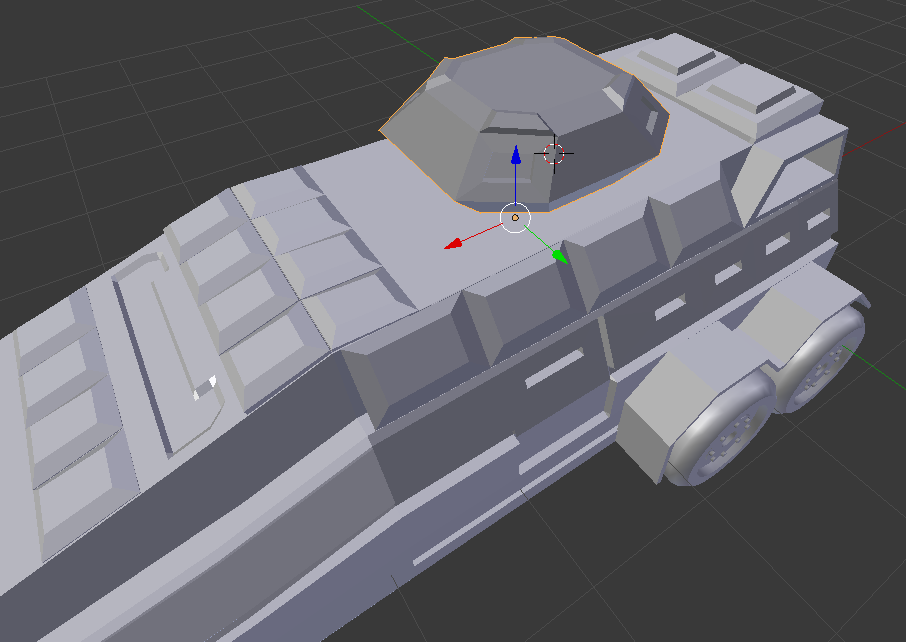Click the white circle at the gizmo center
This screenshot has height=642, width=906.
515,217
